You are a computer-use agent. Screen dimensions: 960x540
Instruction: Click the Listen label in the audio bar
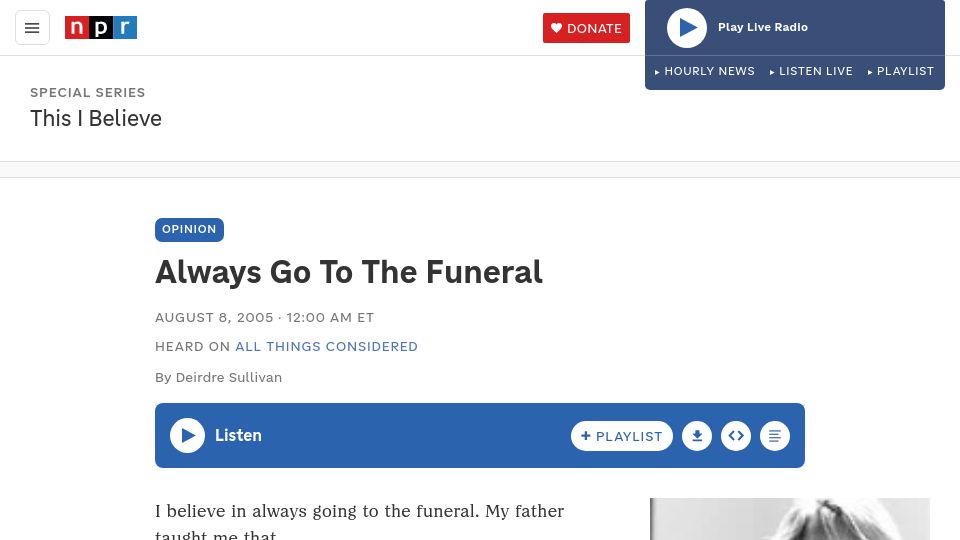point(238,435)
